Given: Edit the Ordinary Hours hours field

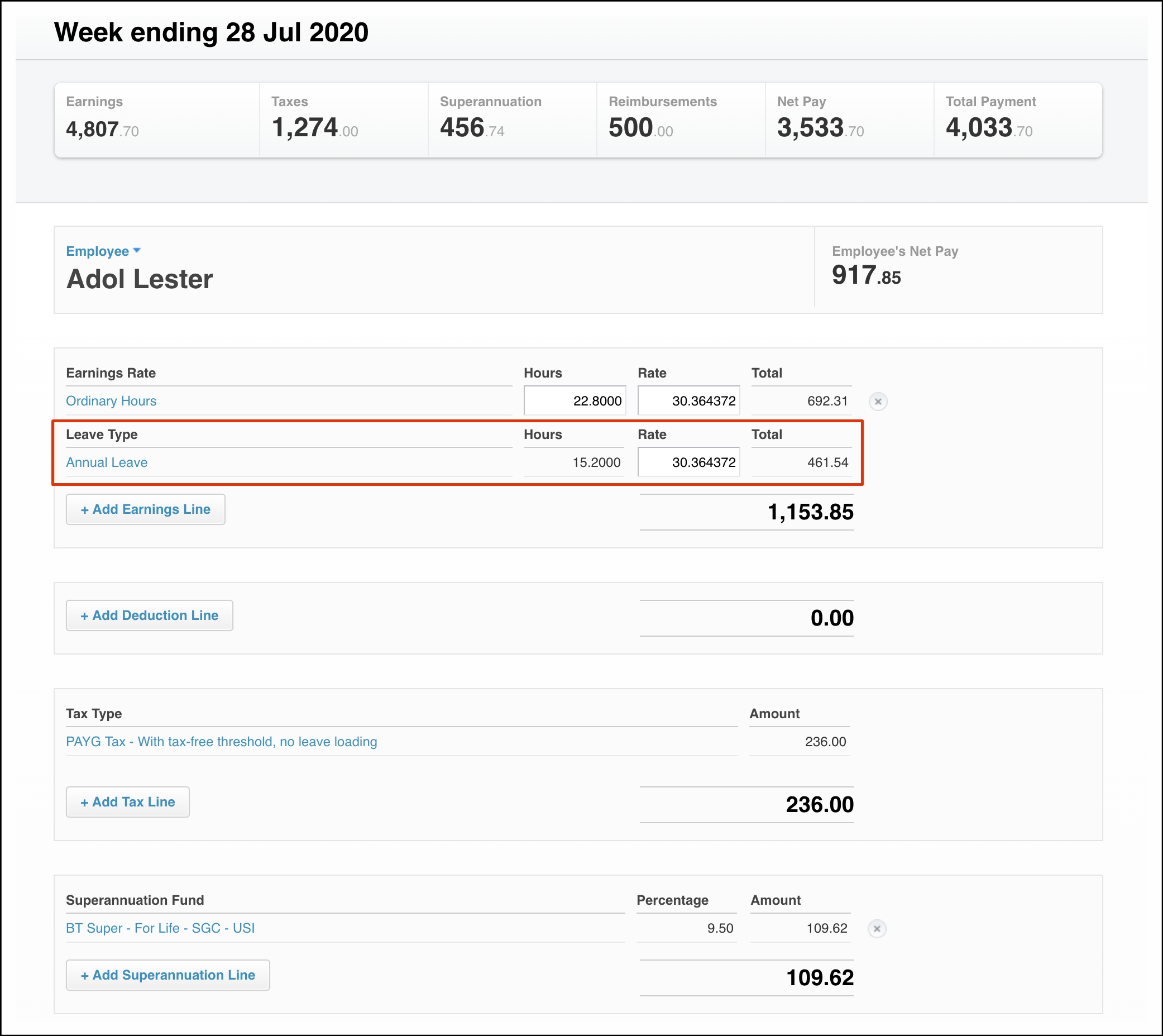Looking at the screenshot, I should 574,401.
